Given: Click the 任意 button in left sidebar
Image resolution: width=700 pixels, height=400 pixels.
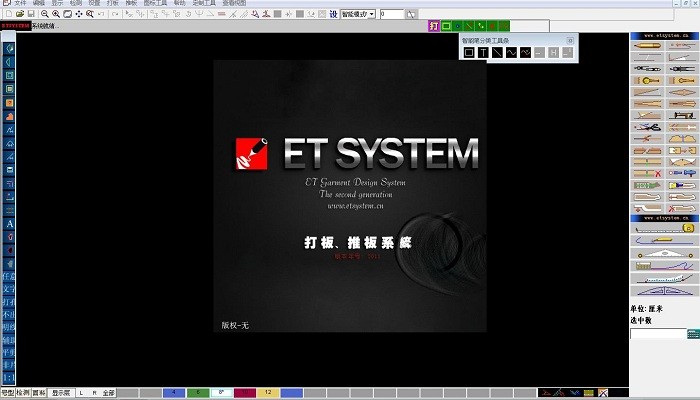Looking at the screenshot, I should click(x=9, y=276).
